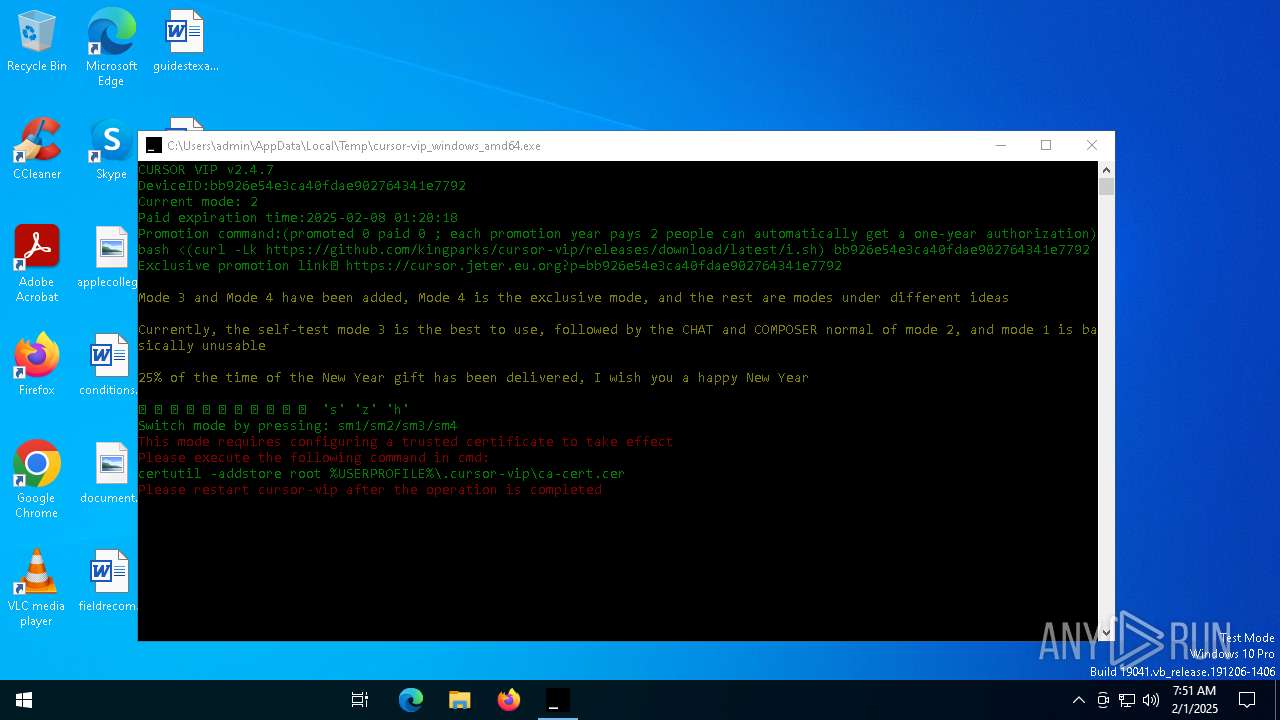This screenshot has height=720, width=1280.
Task: Open the VLC media player shortcut
Action: (37, 588)
